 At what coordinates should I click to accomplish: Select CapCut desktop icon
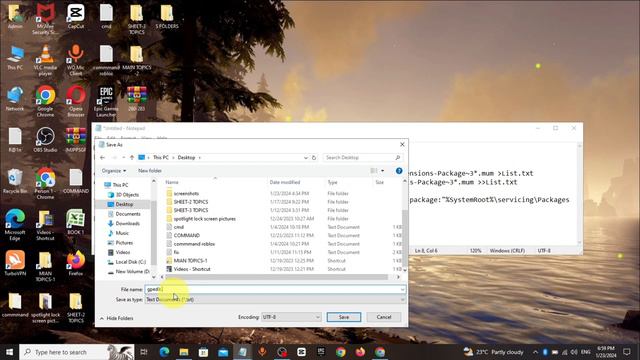click(x=76, y=16)
